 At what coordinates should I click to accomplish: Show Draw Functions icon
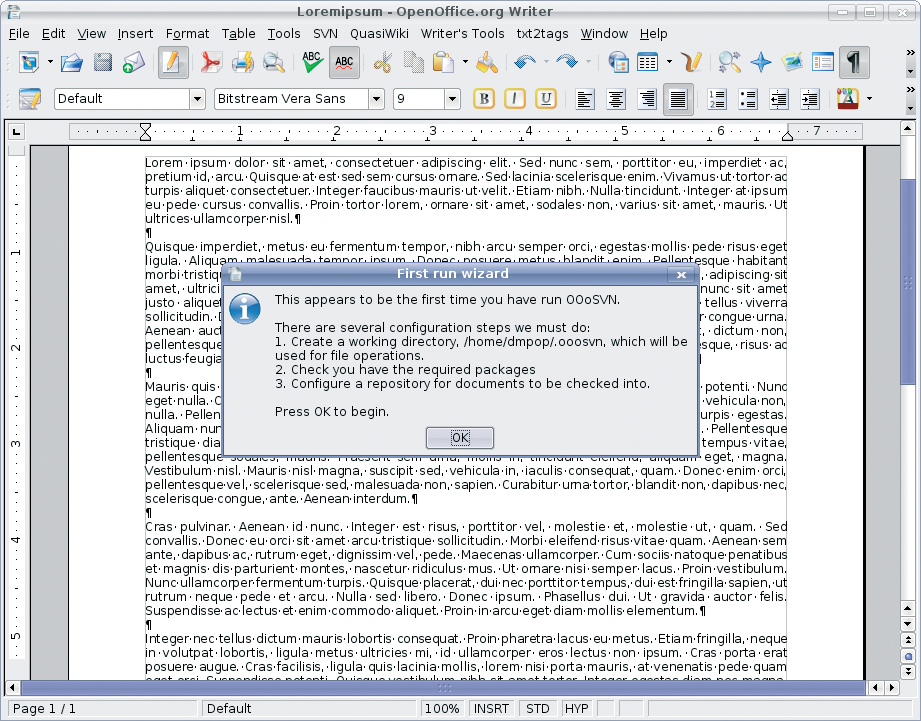click(691, 62)
